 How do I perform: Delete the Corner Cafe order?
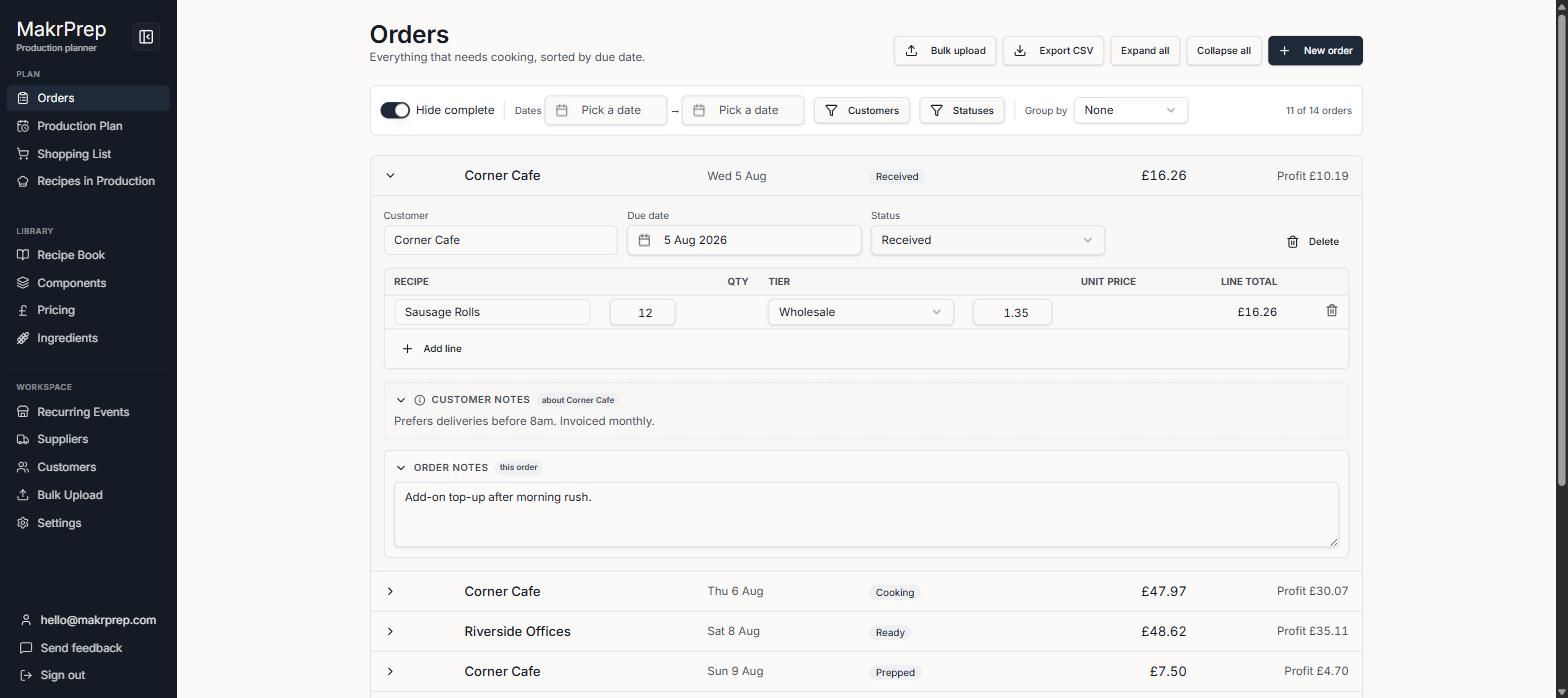(x=1312, y=241)
